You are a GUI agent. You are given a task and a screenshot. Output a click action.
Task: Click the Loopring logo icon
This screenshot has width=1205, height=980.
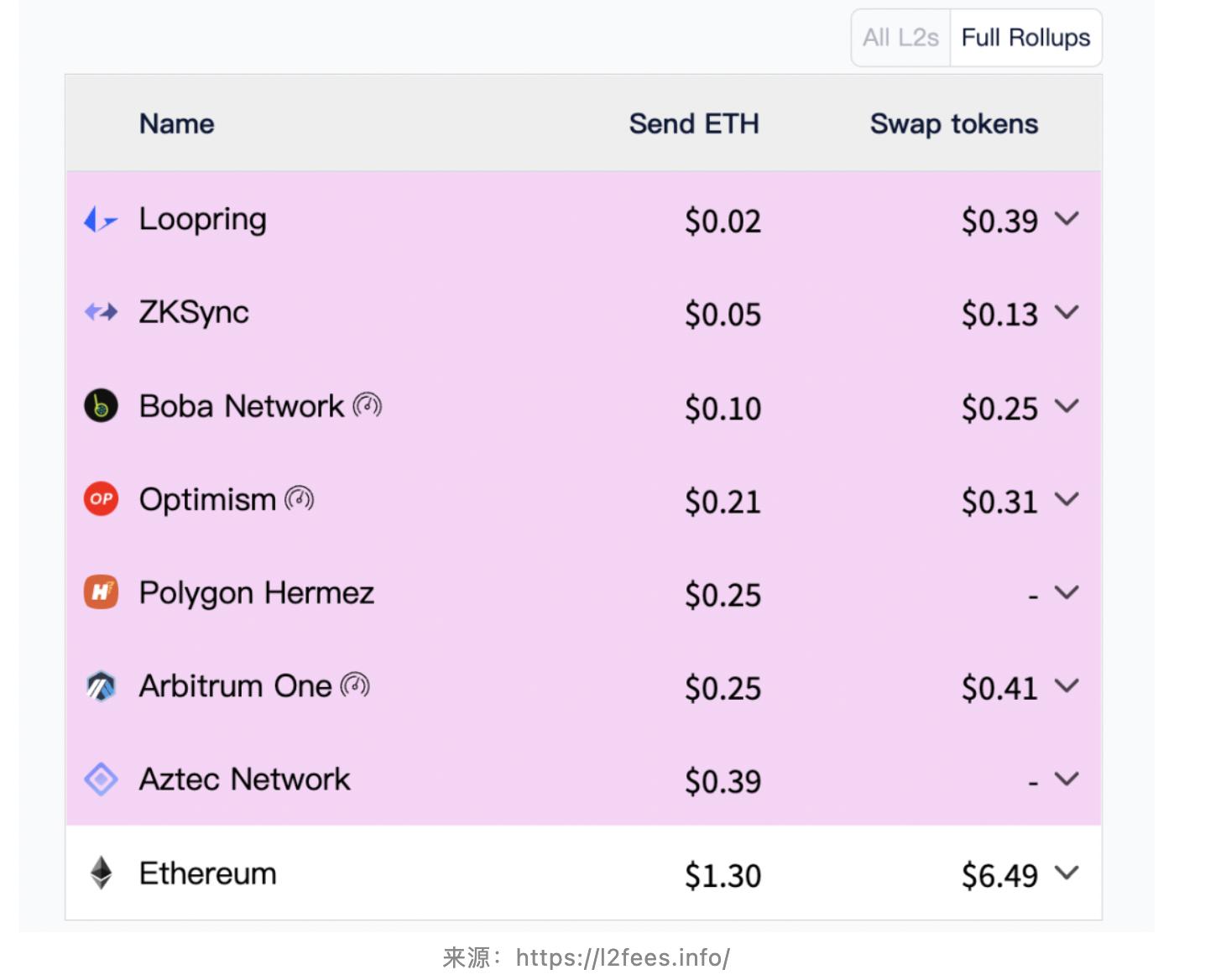coord(101,220)
